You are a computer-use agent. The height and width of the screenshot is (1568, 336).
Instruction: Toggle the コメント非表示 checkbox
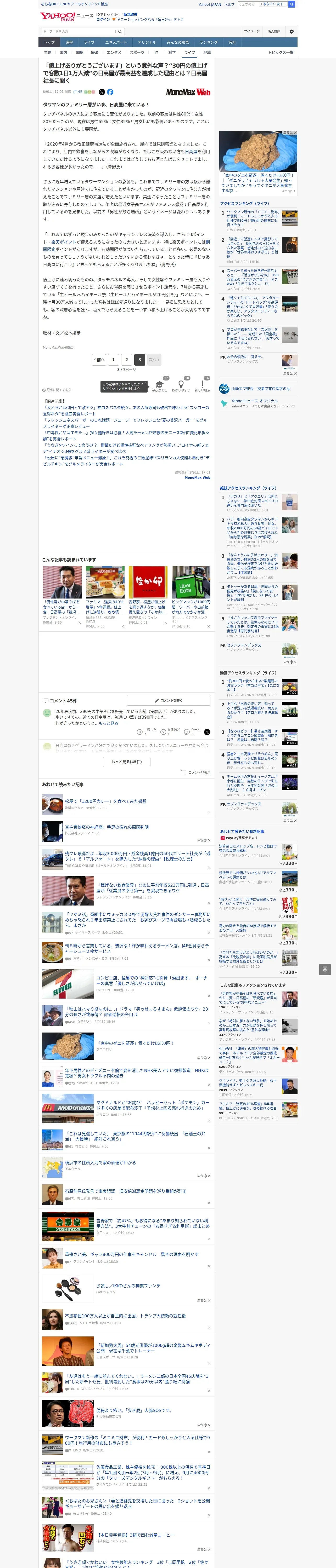coord(183,773)
